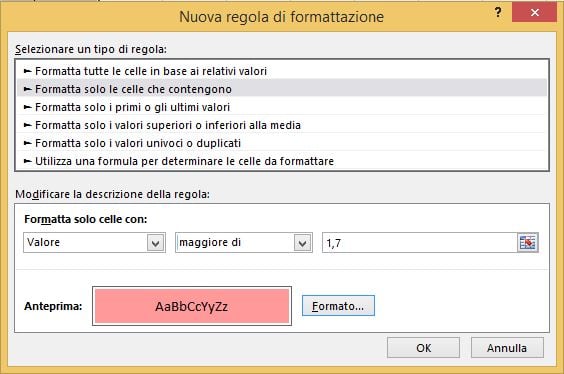Choose 'Formatta solo i valori univoci o duplicati'
564x374 pixels.
[x=282, y=143]
